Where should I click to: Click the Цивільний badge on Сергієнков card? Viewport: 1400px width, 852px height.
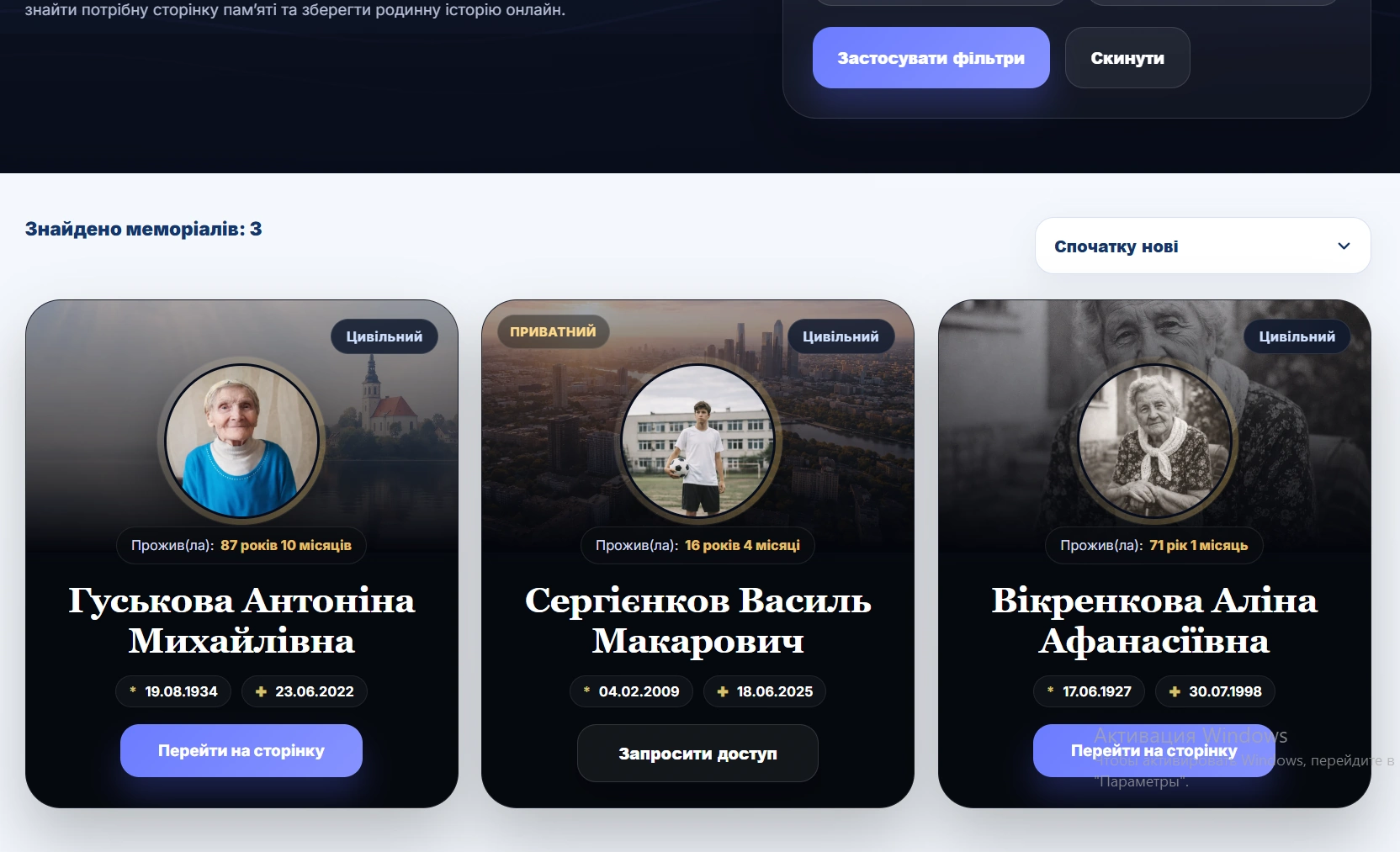pyautogui.click(x=841, y=336)
